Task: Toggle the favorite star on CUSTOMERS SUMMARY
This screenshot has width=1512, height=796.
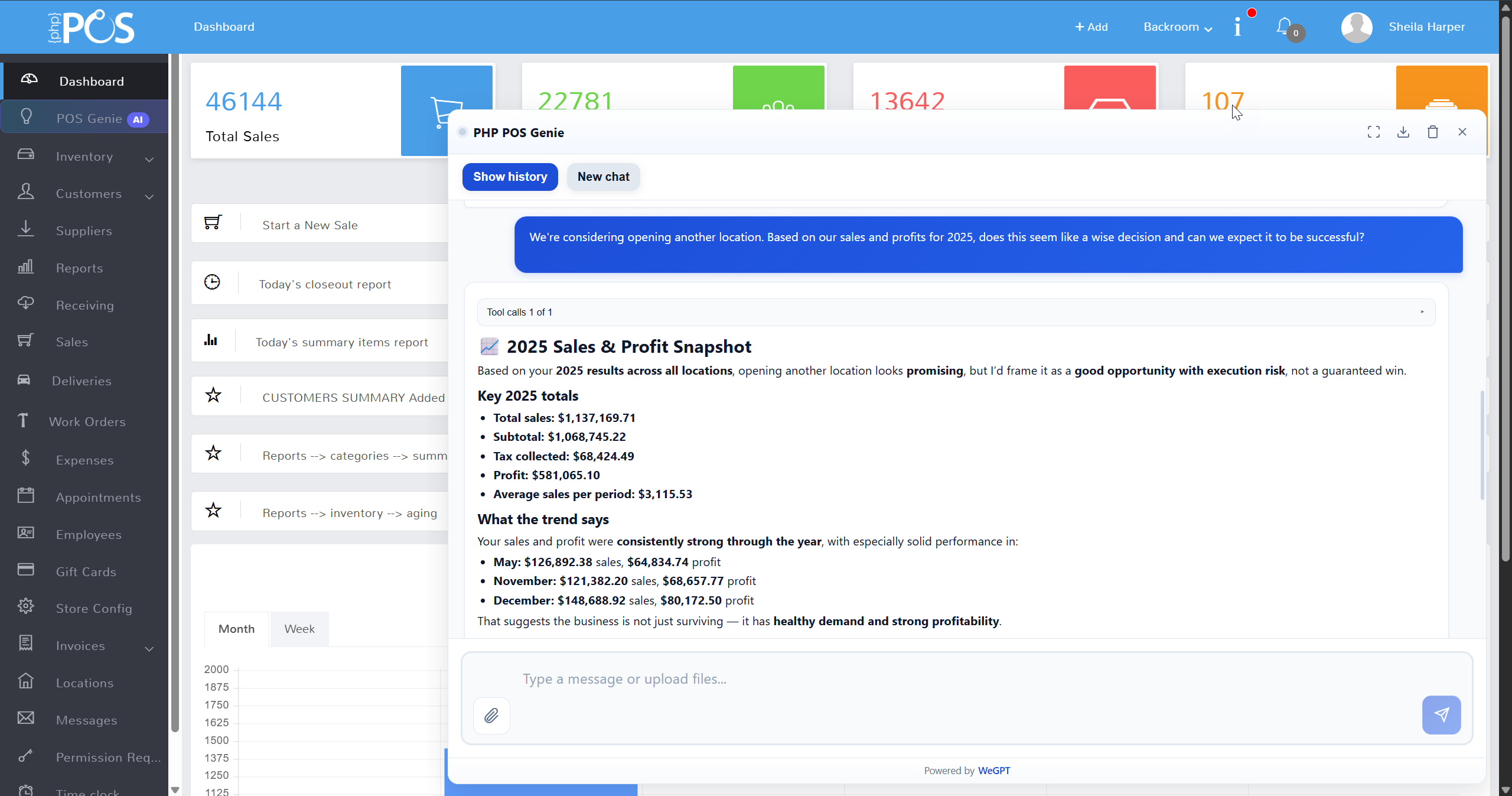Action: [x=214, y=395]
